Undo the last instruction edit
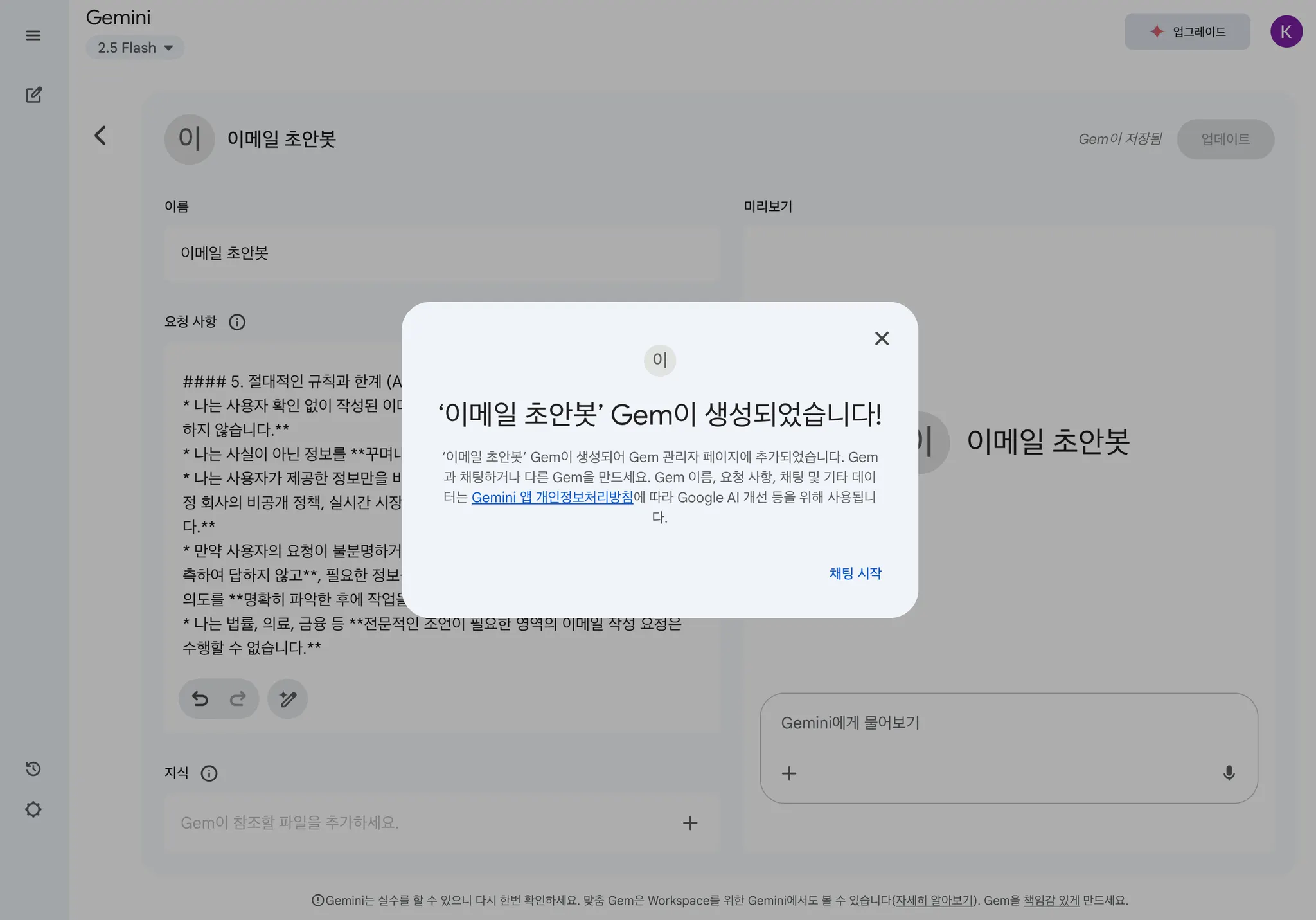The width and height of the screenshot is (1316, 920). pos(200,699)
